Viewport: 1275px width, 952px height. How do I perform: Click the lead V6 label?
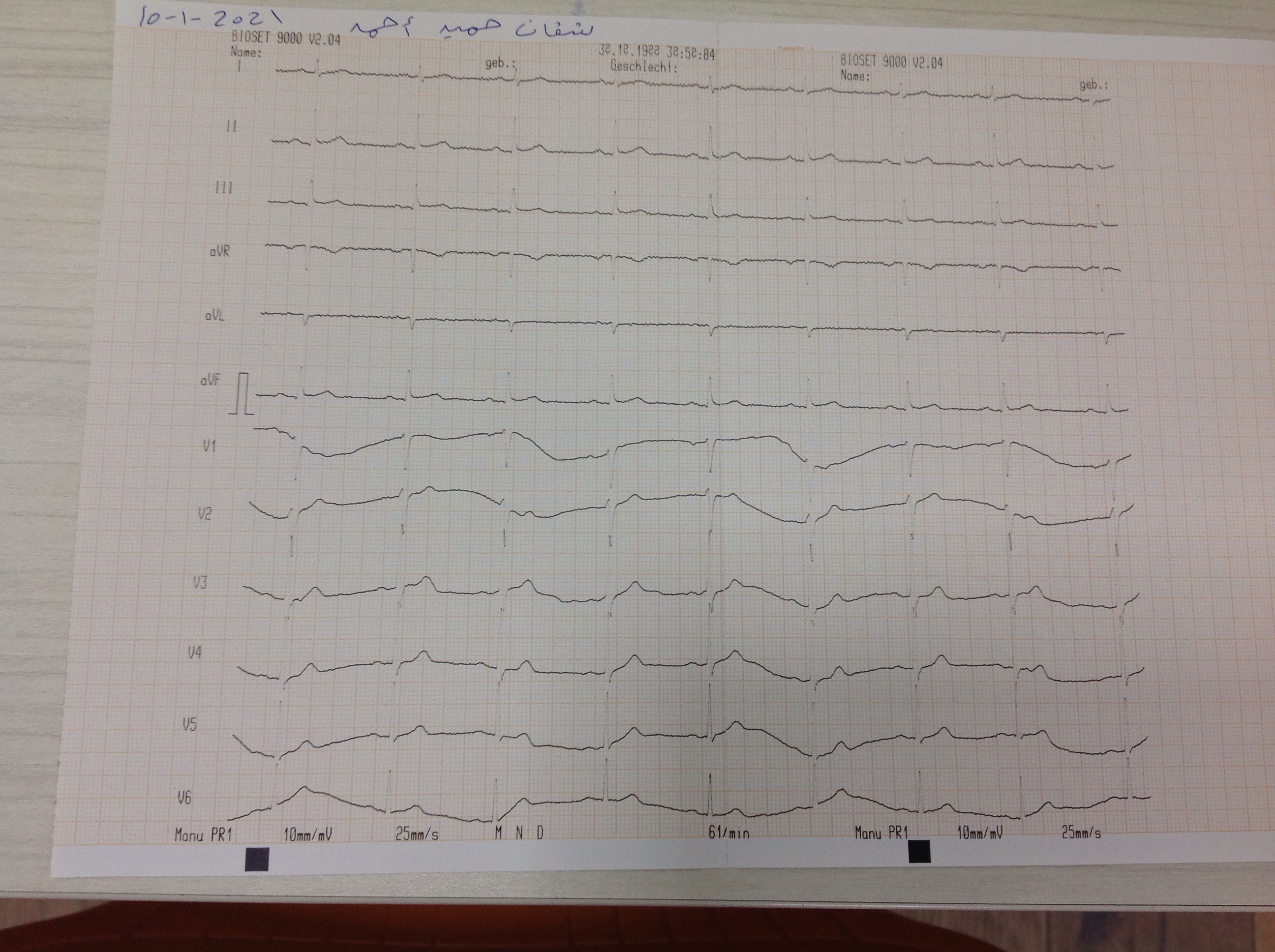pyautogui.click(x=184, y=798)
